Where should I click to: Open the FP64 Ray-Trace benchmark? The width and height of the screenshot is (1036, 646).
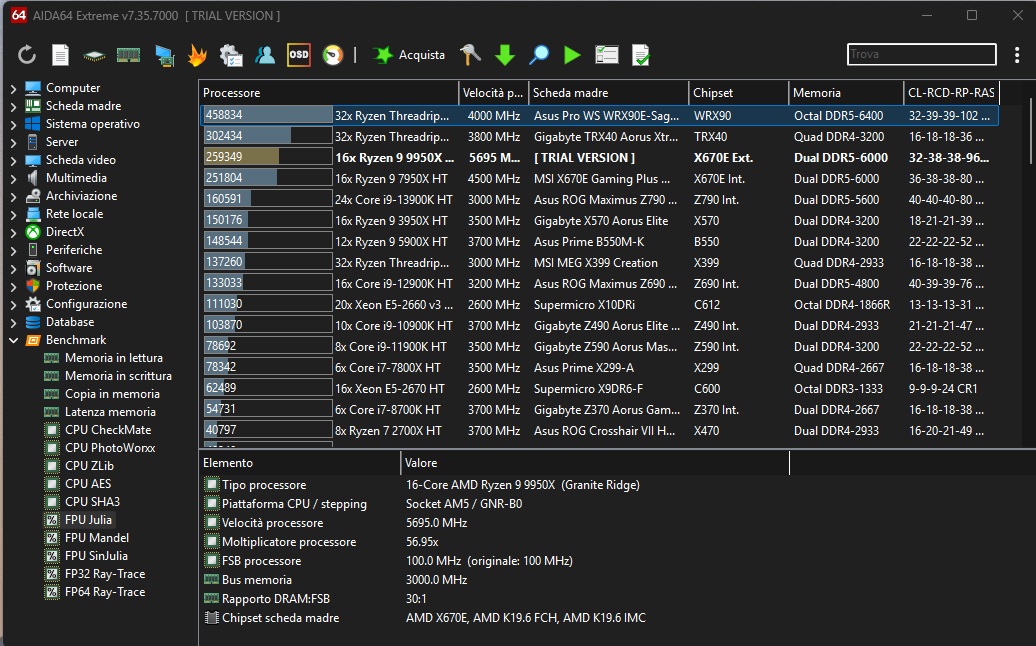click(x=105, y=592)
